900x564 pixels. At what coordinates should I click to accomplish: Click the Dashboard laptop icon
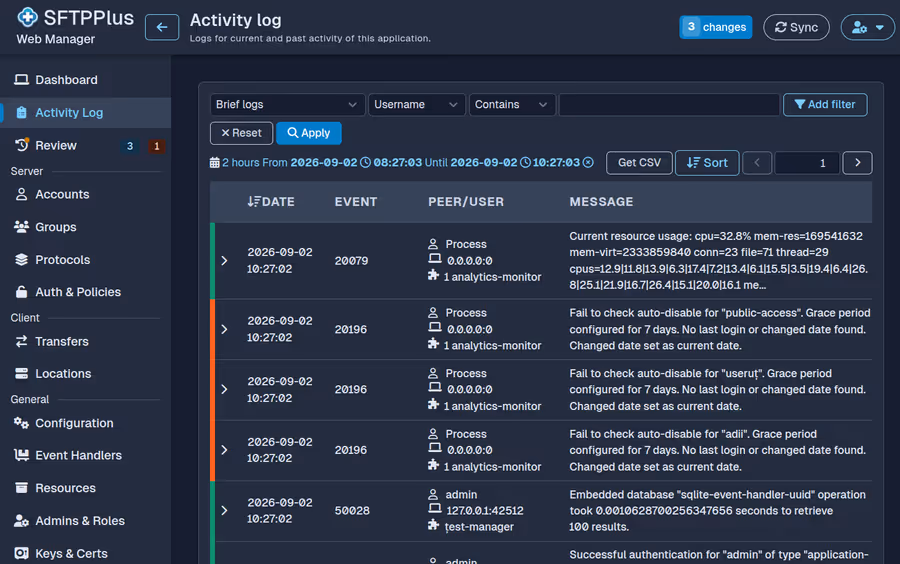coord(21,80)
